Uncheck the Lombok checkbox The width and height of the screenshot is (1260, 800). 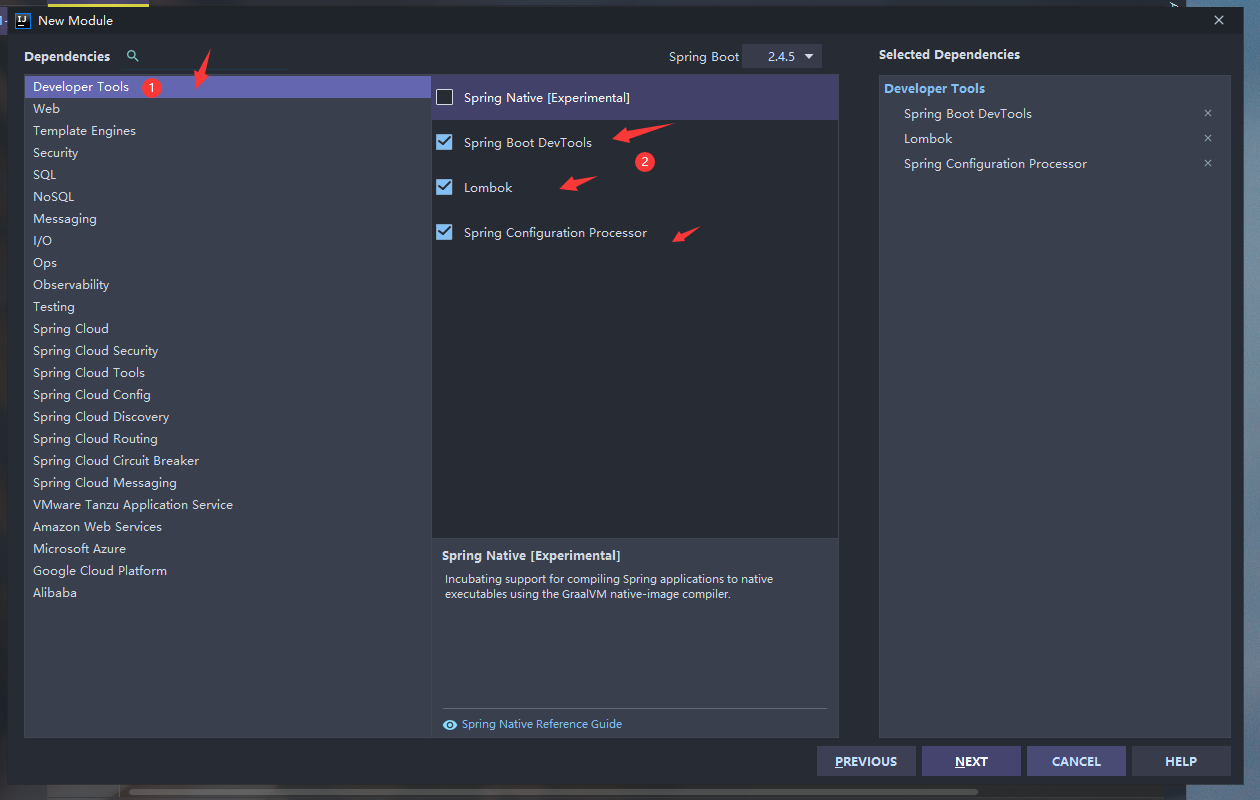tap(445, 187)
